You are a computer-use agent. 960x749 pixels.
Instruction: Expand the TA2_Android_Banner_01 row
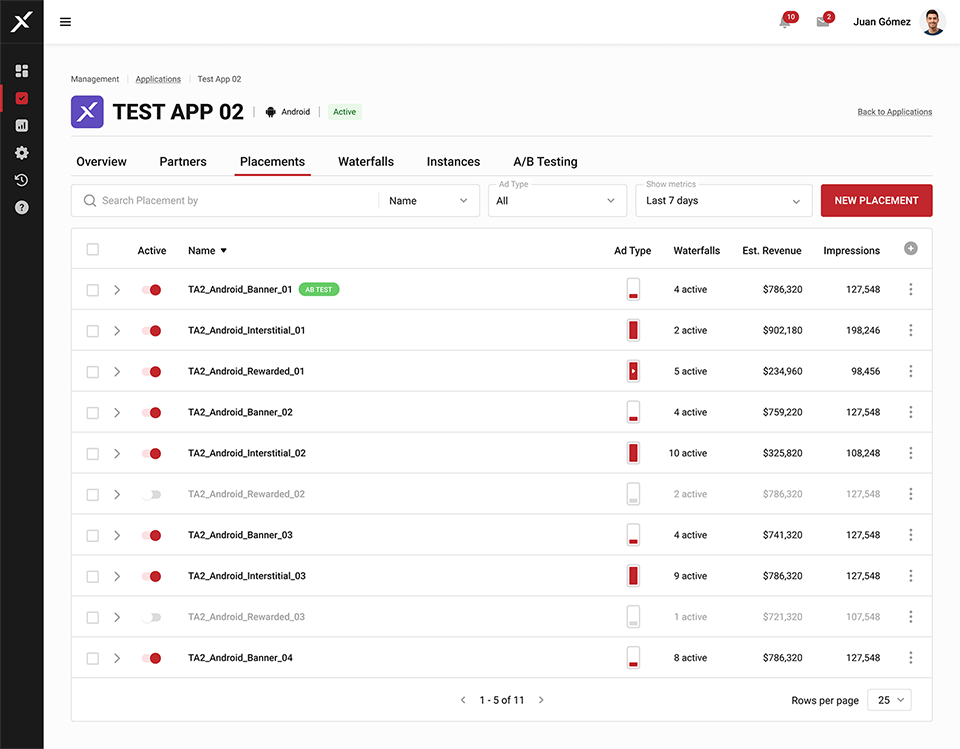click(x=117, y=290)
